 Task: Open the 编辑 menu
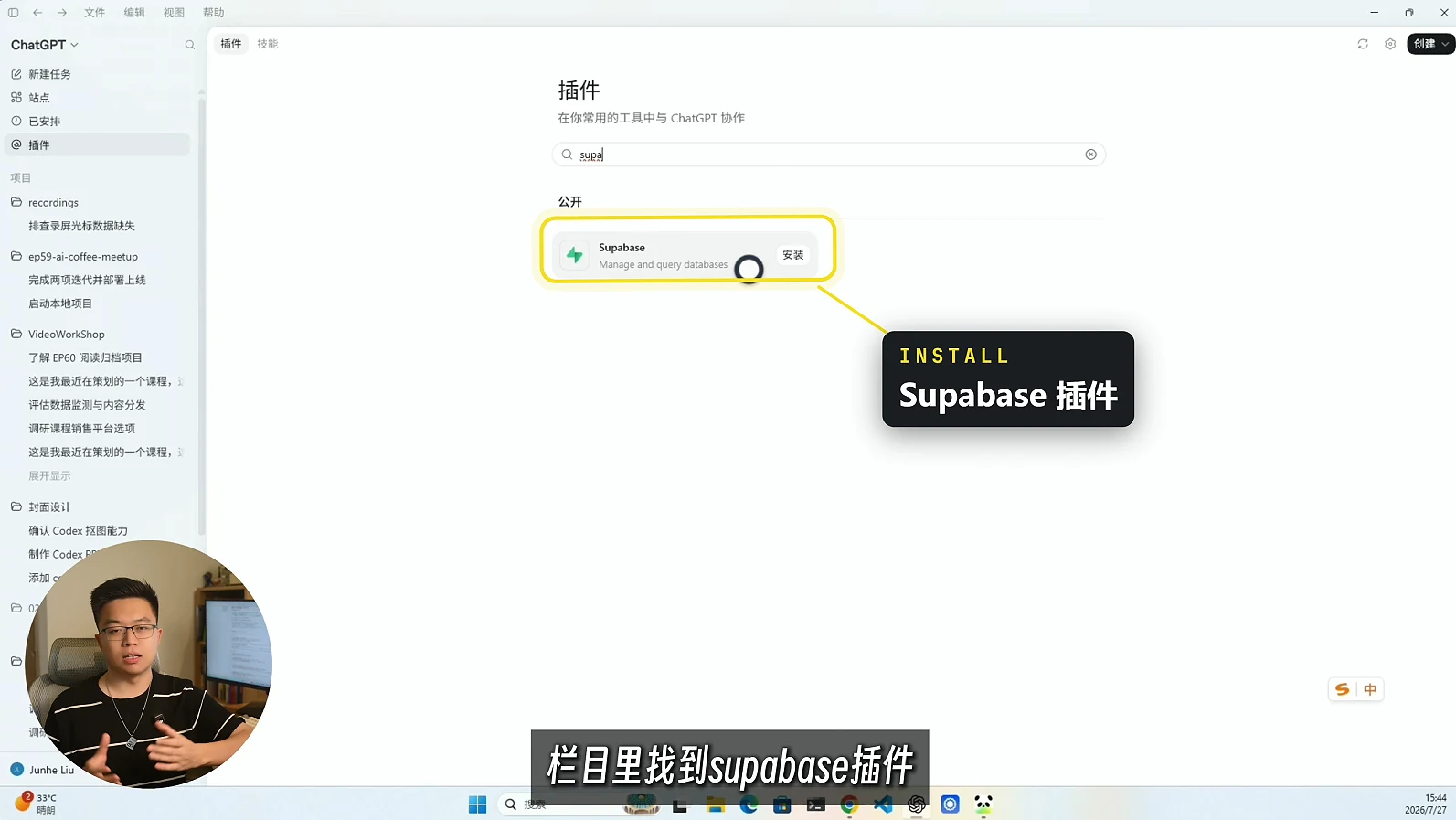tap(134, 13)
